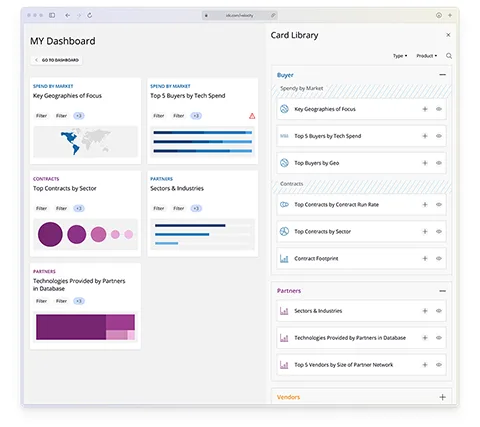This screenshot has width=480, height=427.
Task: Preview Top 5 Buyers by Tech Spend eye icon
Action: [439, 136]
